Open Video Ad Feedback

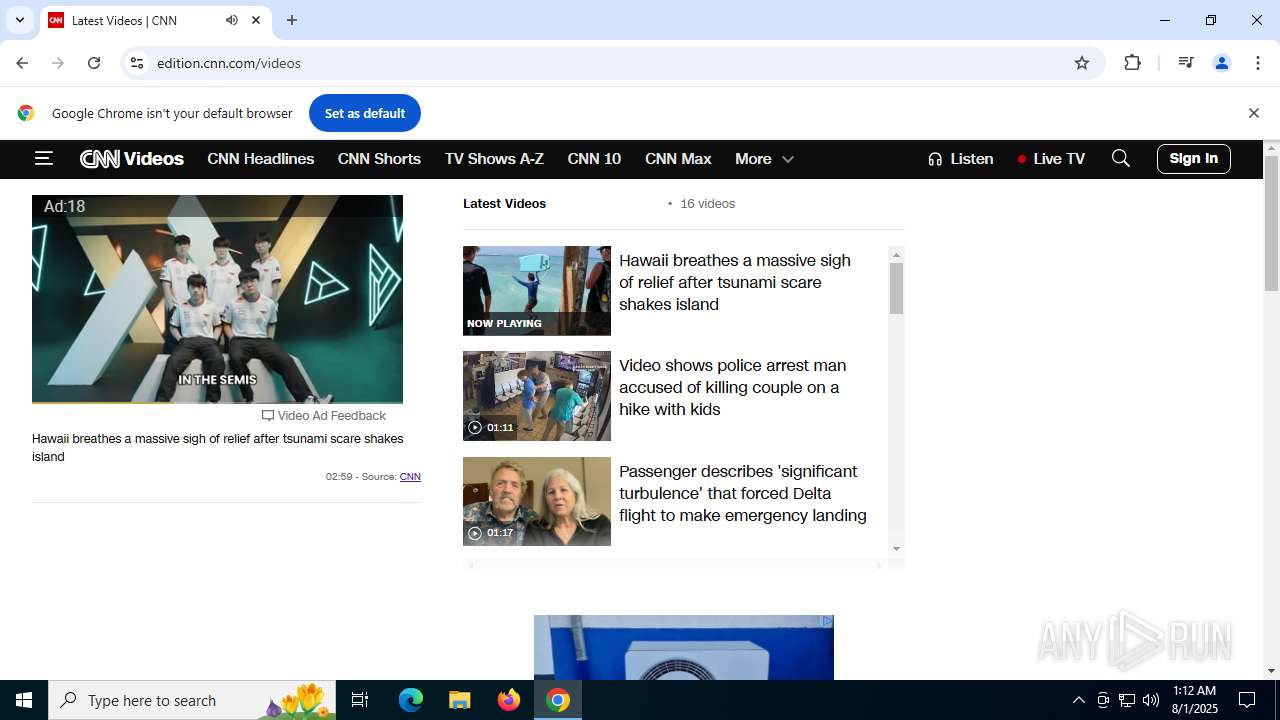pos(324,415)
